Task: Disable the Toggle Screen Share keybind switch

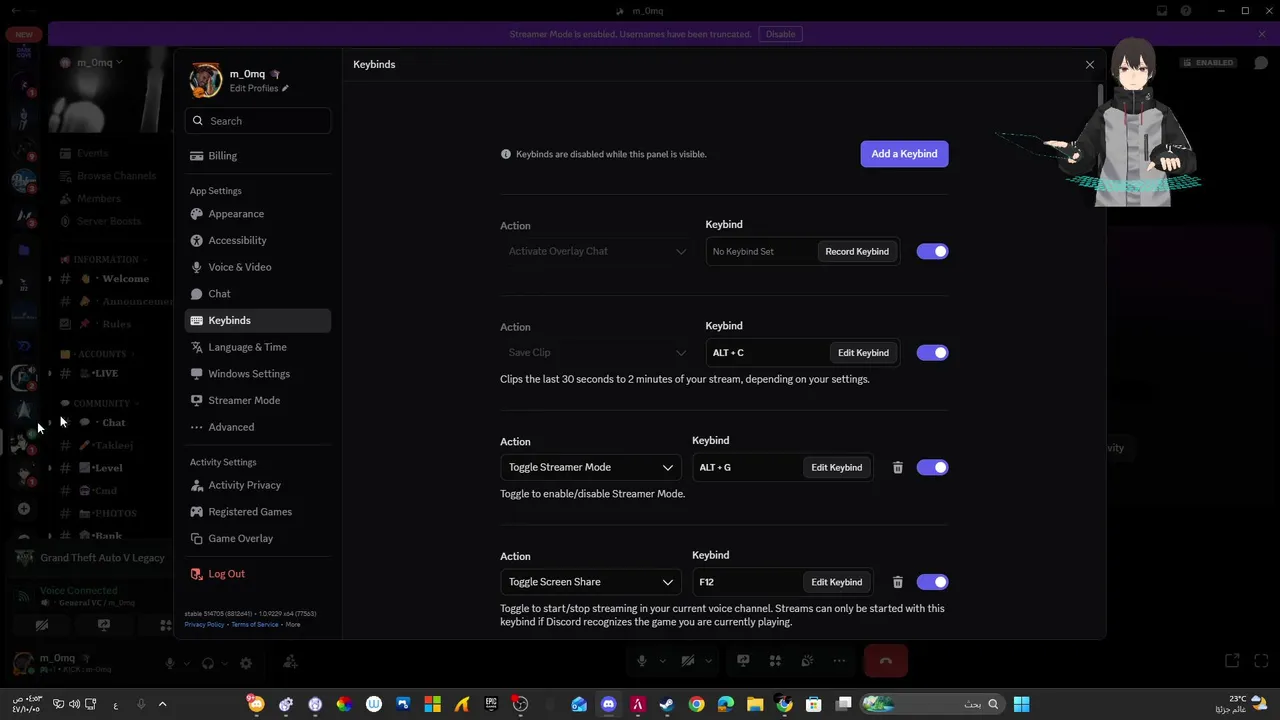Action: 932,582
